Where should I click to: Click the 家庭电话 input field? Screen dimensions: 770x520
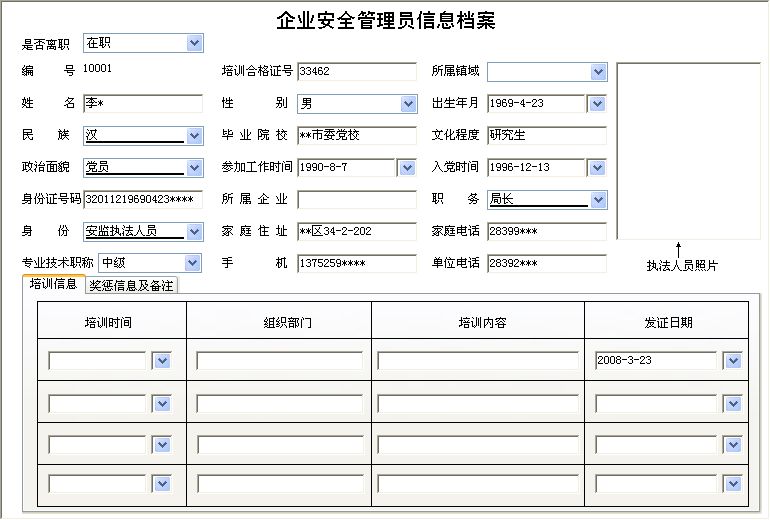point(547,231)
